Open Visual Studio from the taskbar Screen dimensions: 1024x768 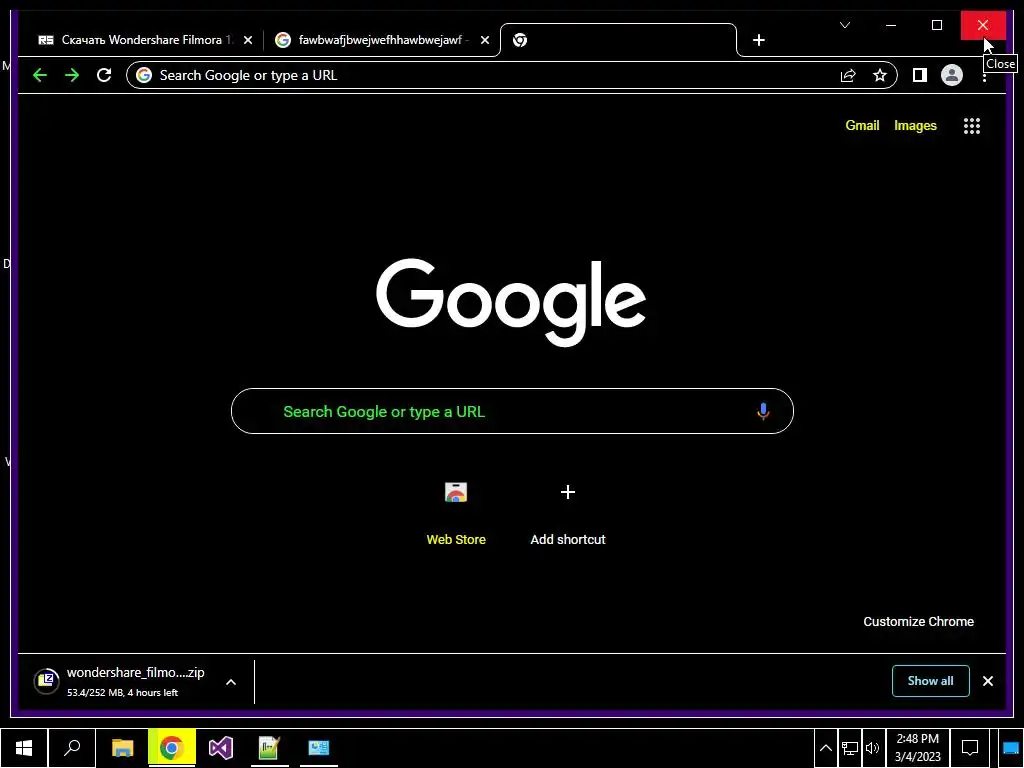pyautogui.click(x=221, y=748)
